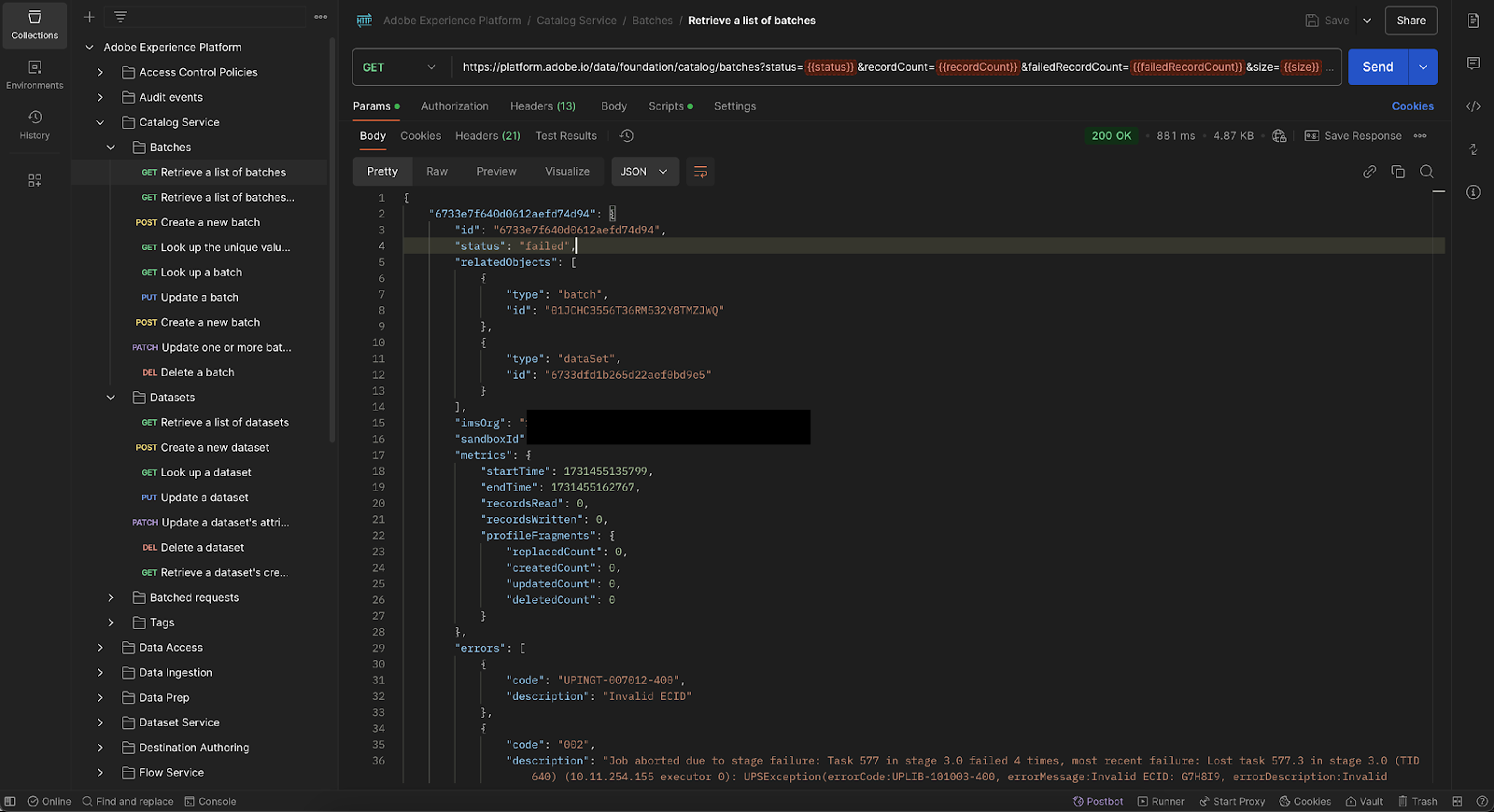1494x812 pixels.
Task: Open the Test Results response tab
Action: tap(566, 136)
